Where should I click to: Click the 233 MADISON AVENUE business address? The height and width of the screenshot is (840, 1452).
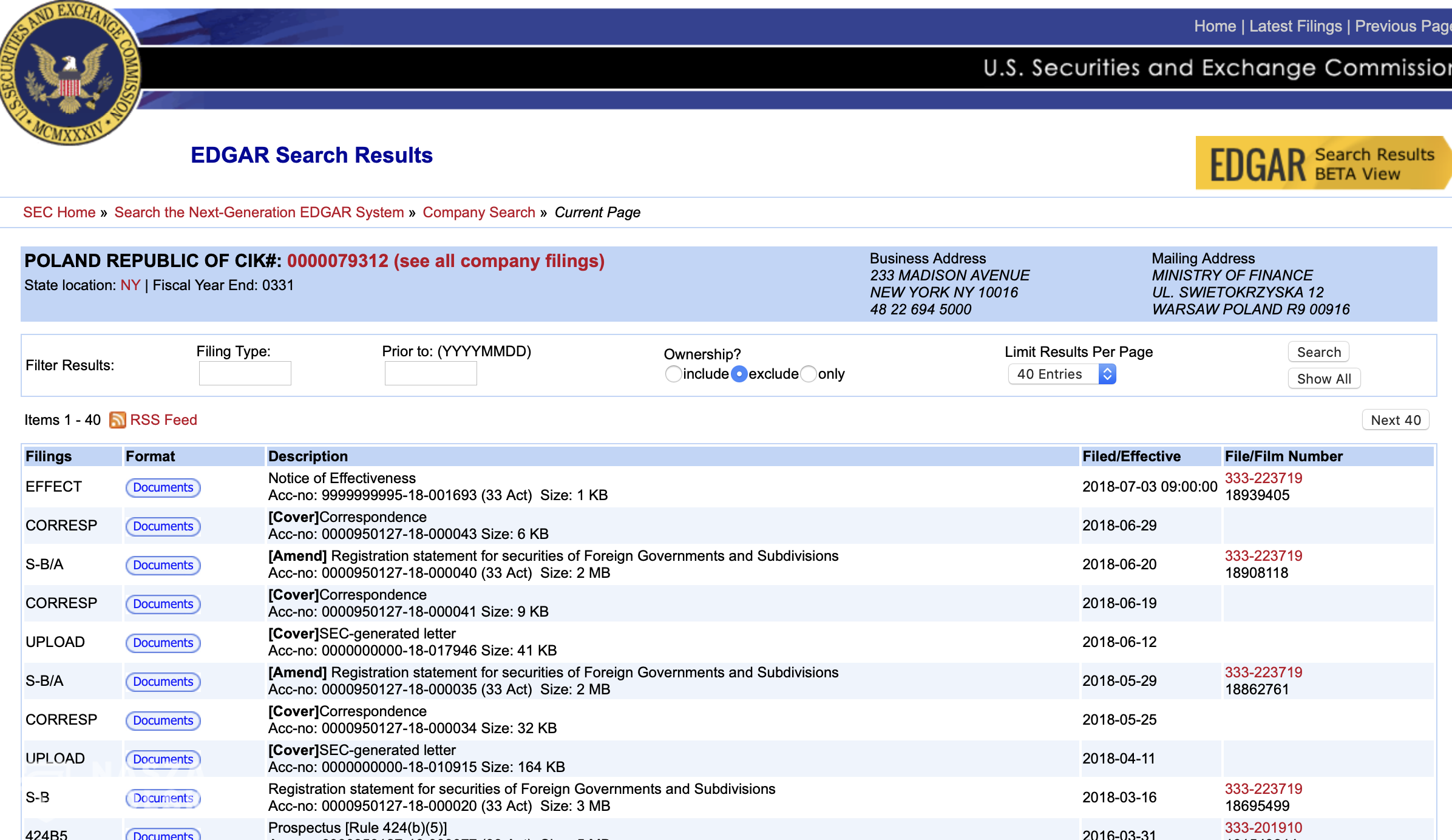950,276
